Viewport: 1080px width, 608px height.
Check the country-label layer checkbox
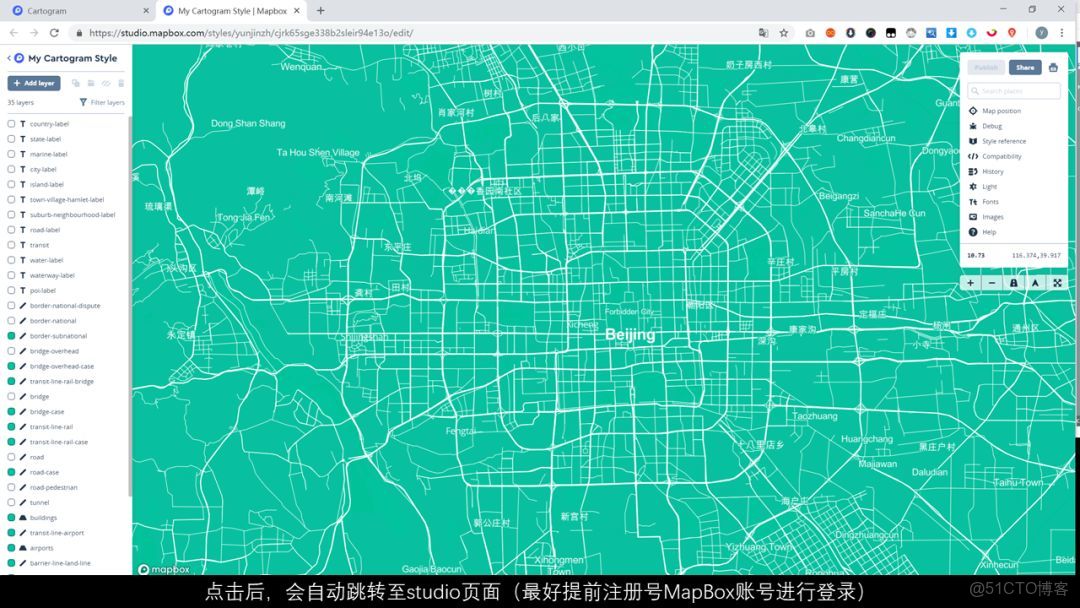pyautogui.click(x=11, y=124)
